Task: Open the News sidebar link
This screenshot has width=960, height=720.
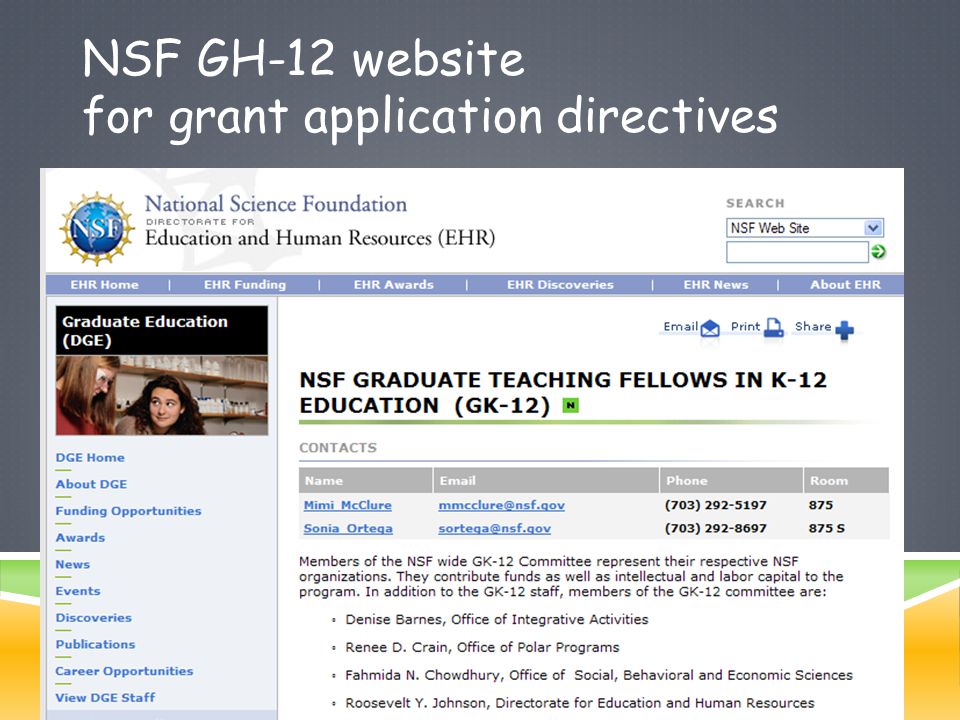Action: click(x=72, y=564)
